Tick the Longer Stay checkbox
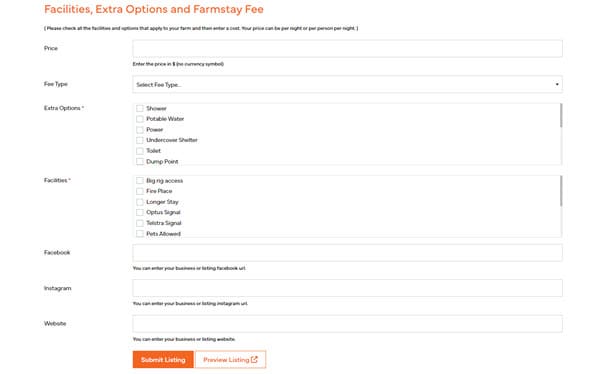The image size is (600, 374). (140, 202)
